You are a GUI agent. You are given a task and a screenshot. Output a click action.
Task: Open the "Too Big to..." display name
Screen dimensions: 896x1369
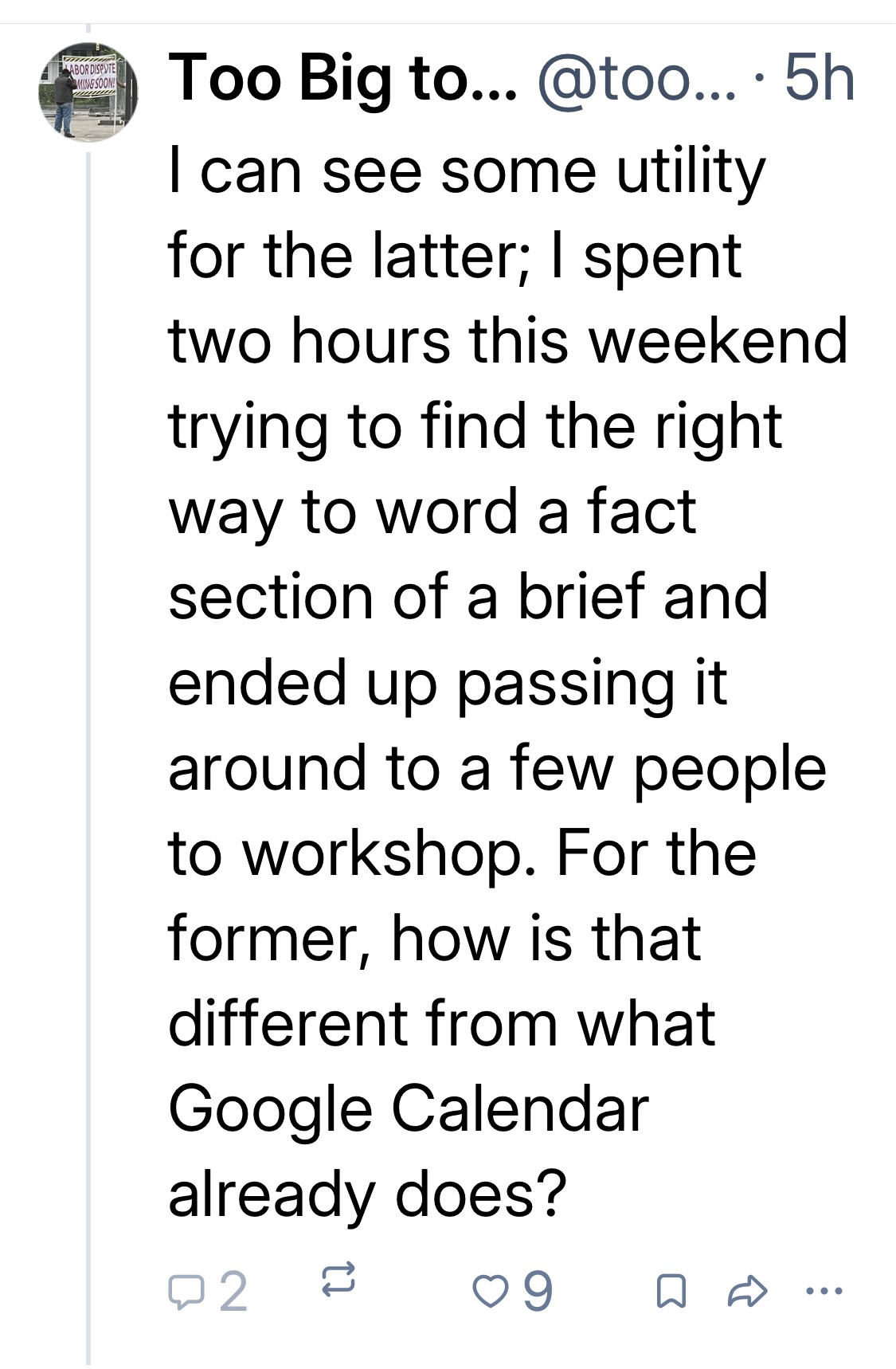(x=342, y=79)
